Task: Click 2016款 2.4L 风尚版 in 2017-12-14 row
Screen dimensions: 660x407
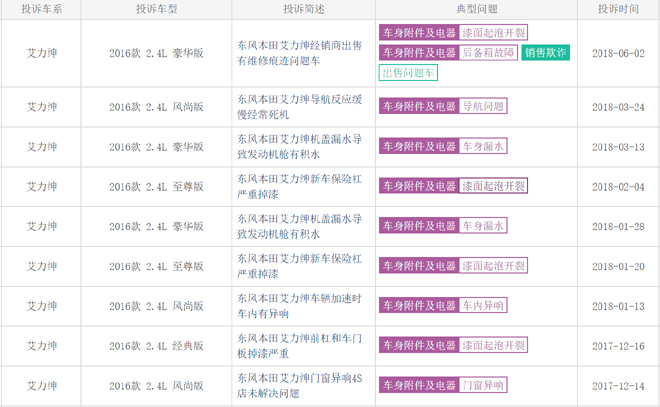Action: point(156,386)
